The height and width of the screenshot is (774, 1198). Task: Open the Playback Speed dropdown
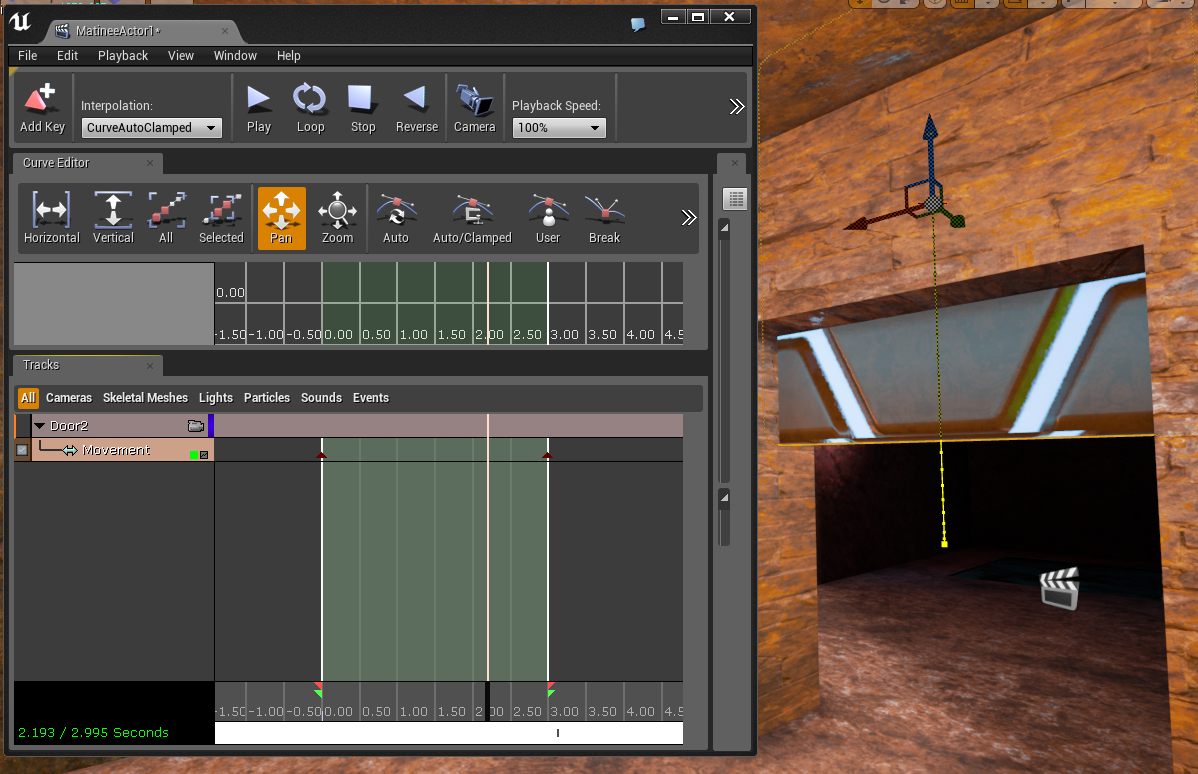558,128
